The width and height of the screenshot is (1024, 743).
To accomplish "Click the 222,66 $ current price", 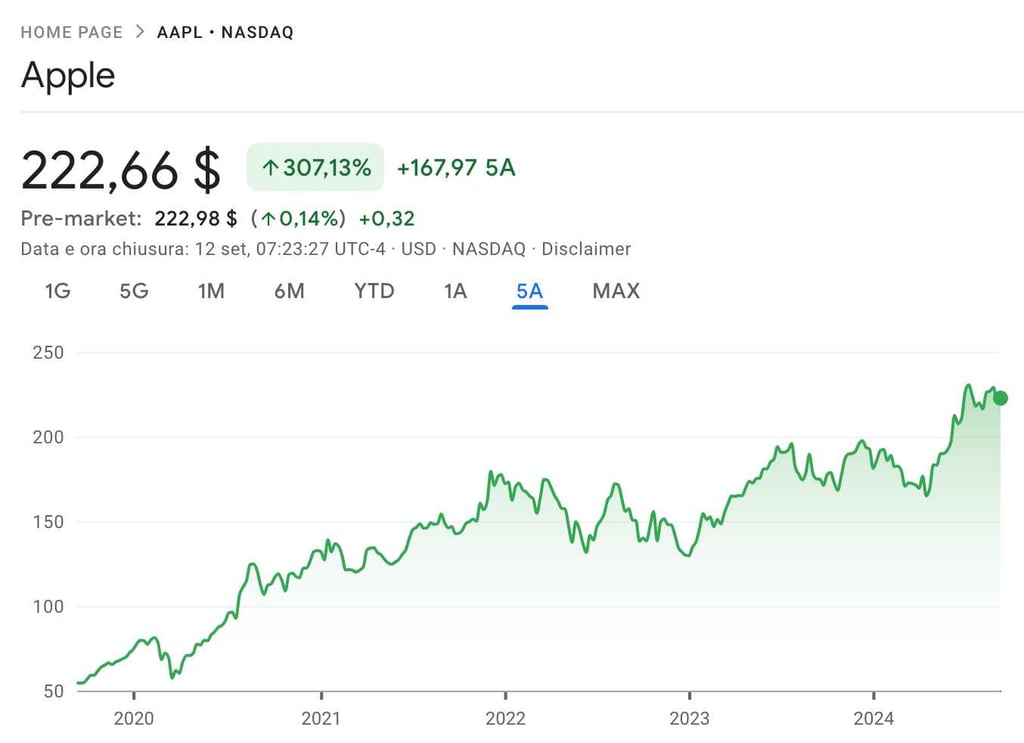I will click(120, 169).
